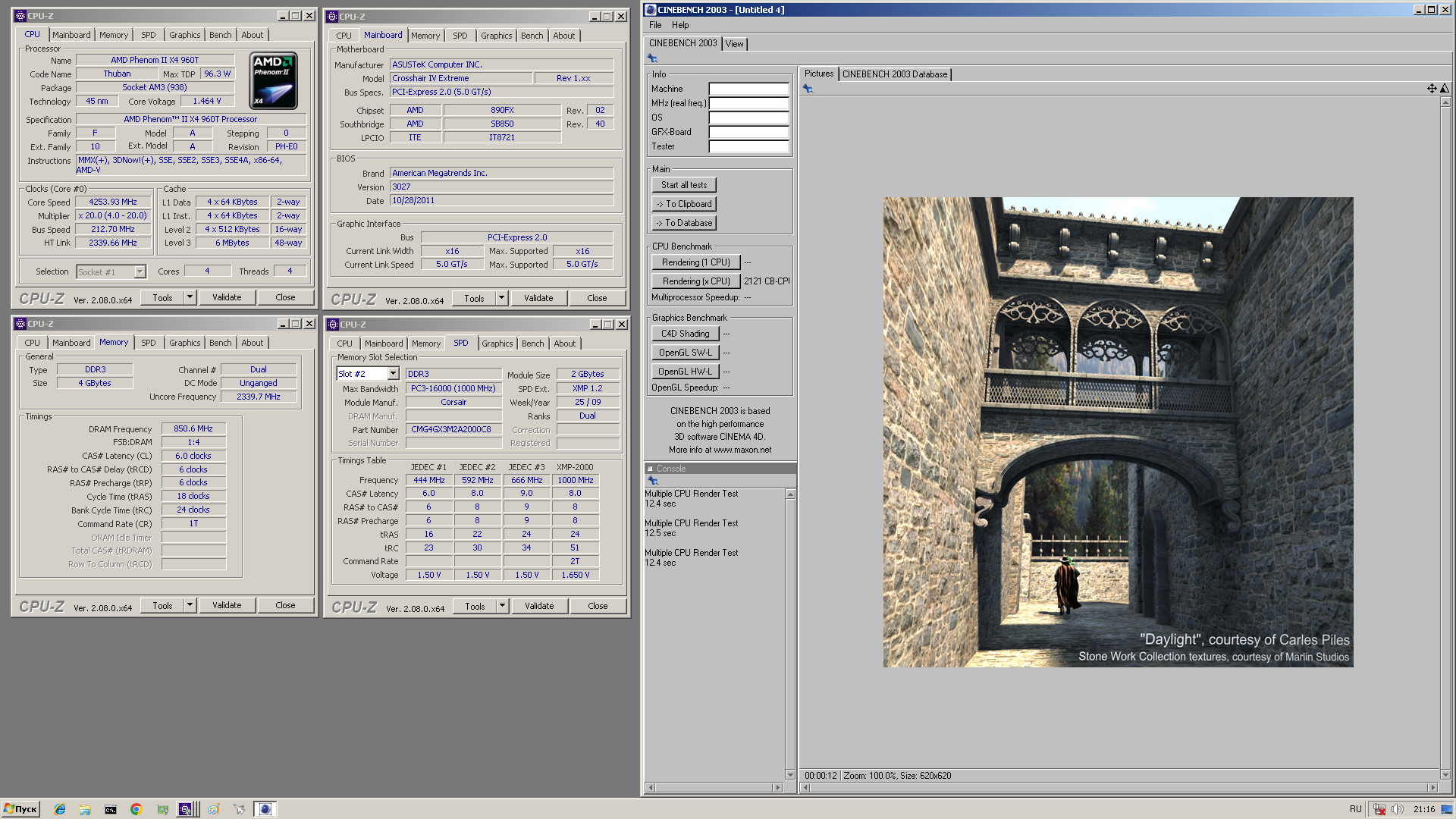Click the network disconnected tray icon

tap(1379, 809)
